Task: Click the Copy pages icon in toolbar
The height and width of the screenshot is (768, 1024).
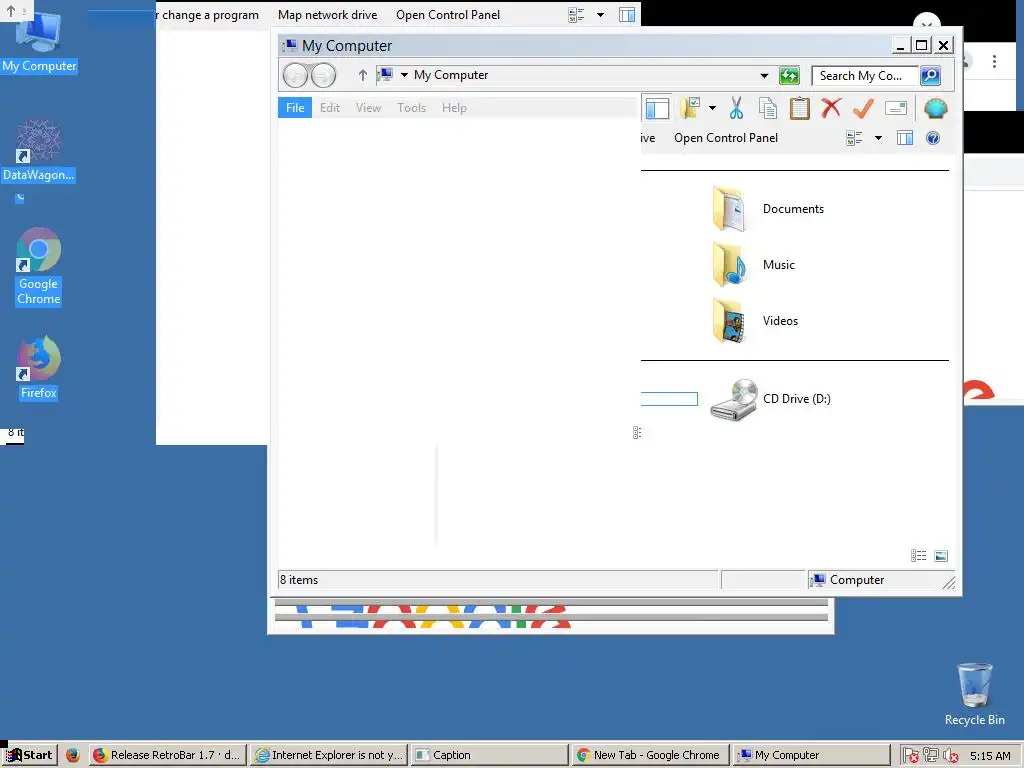Action: tap(768, 108)
